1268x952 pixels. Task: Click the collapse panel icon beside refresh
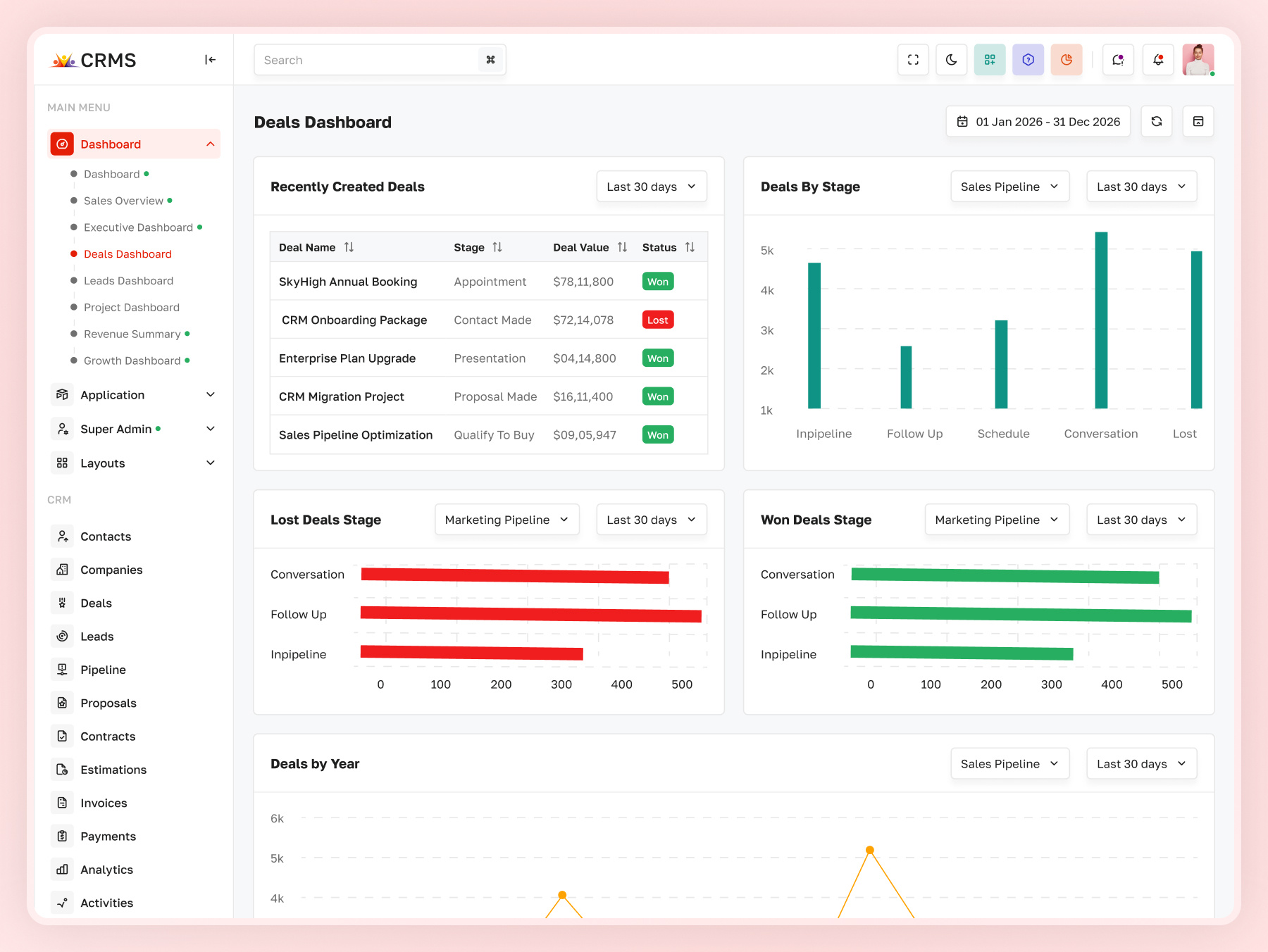(x=1198, y=122)
